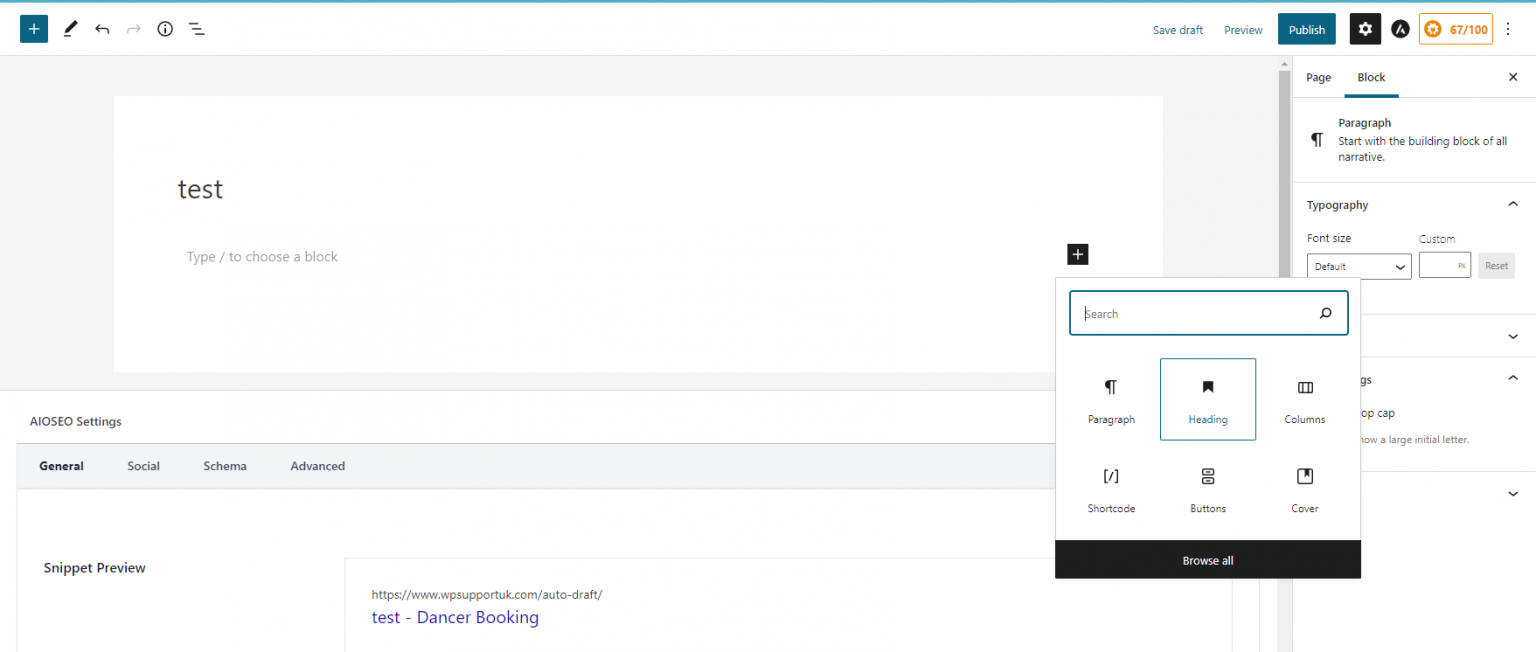The image size is (1536, 652).
Task: Switch to the Schema tab in AIOSEO Settings
Action: 224,465
